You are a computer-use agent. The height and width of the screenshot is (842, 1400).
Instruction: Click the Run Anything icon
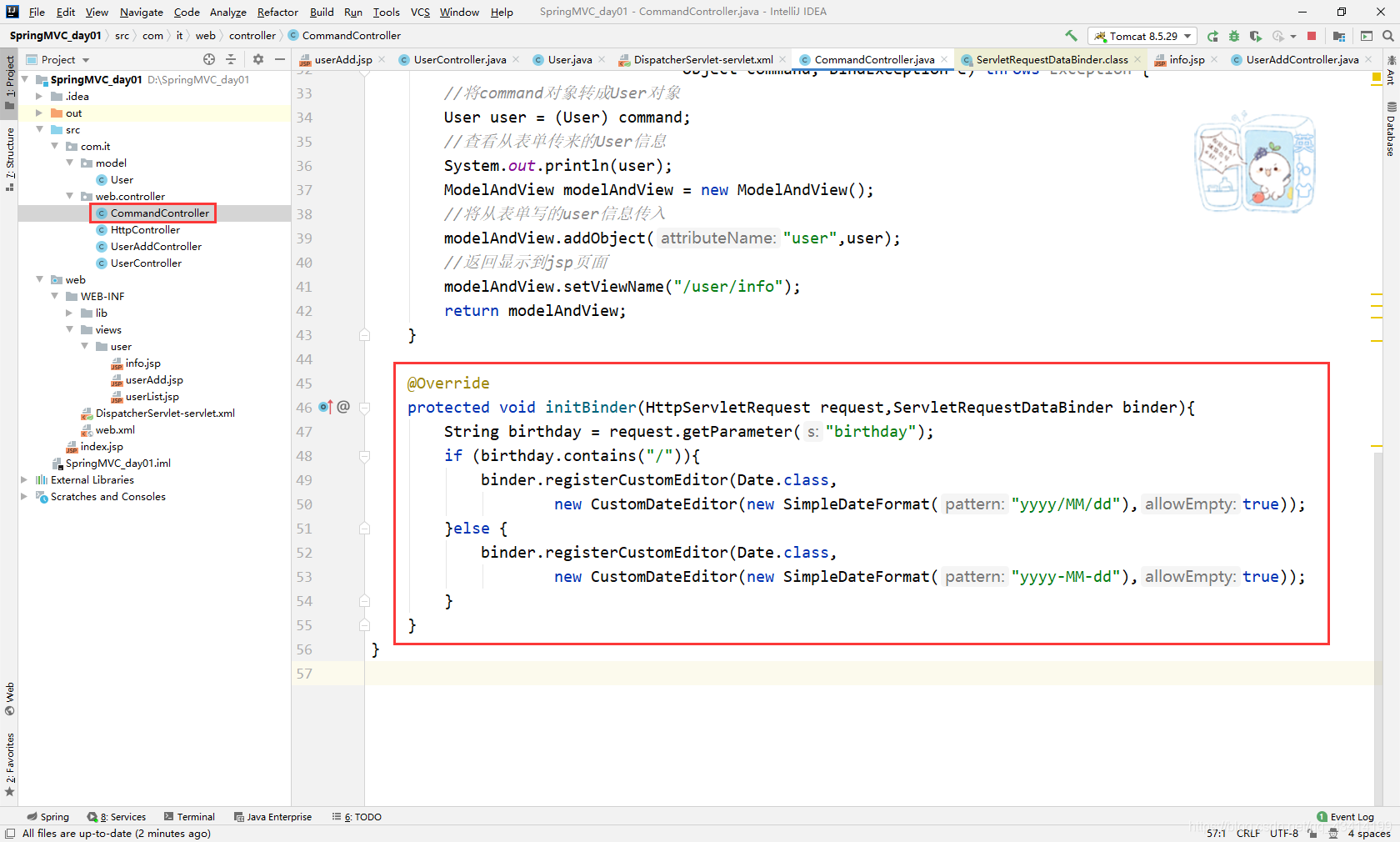coord(1367,36)
